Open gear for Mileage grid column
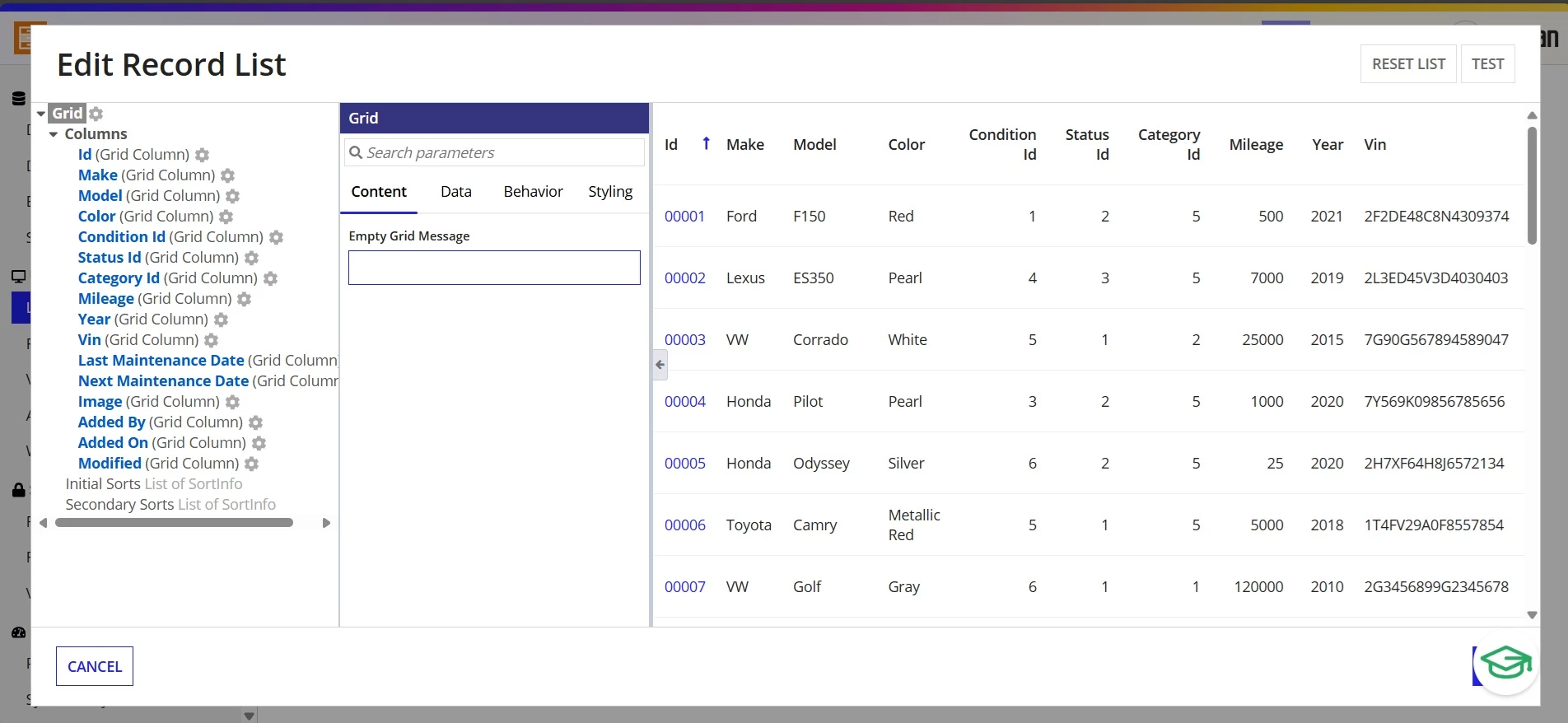Image resolution: width=1568 pixels, height=723 pixels. coord(245,299)
